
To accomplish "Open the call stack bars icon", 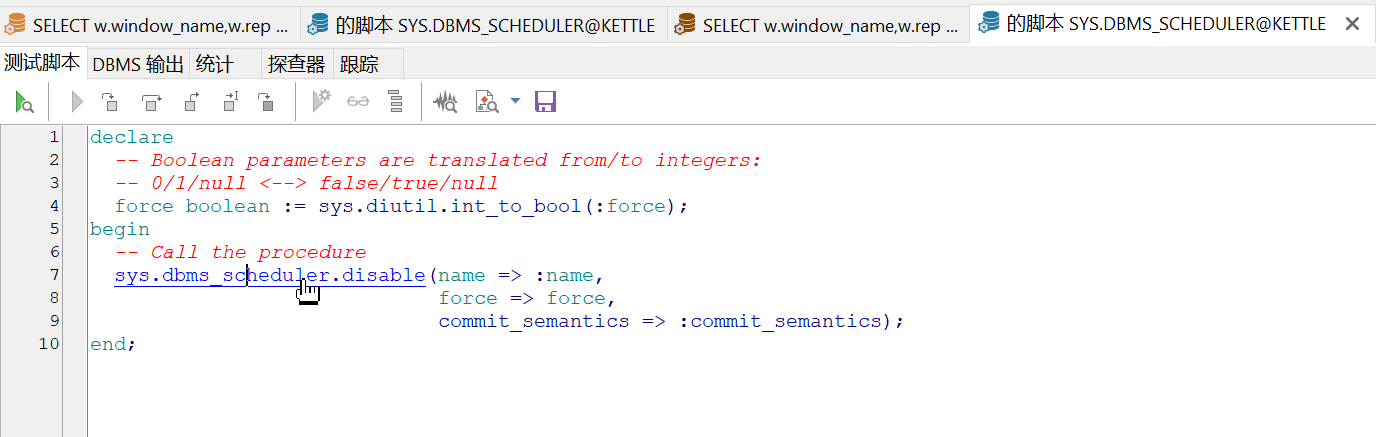I will point(395,101).
